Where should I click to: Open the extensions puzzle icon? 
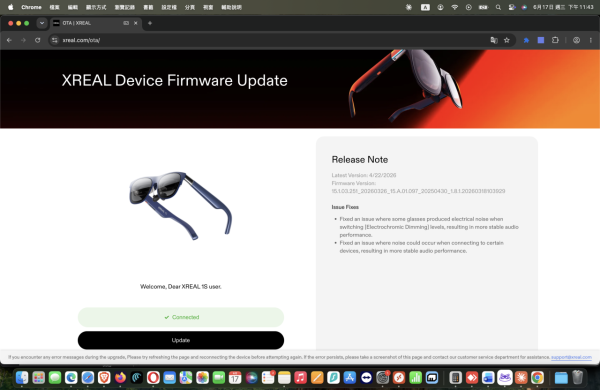[555, 40]
